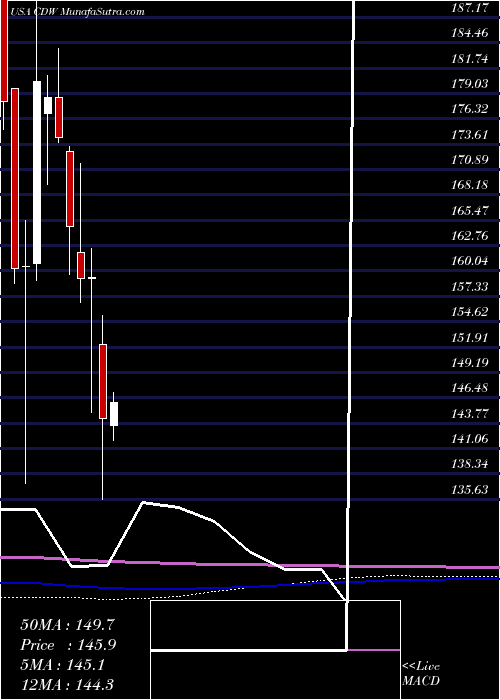Viewport: 500px width, 700px height.
Task: Click the 'Price : 145.9' reading
Action: point(68,645)
